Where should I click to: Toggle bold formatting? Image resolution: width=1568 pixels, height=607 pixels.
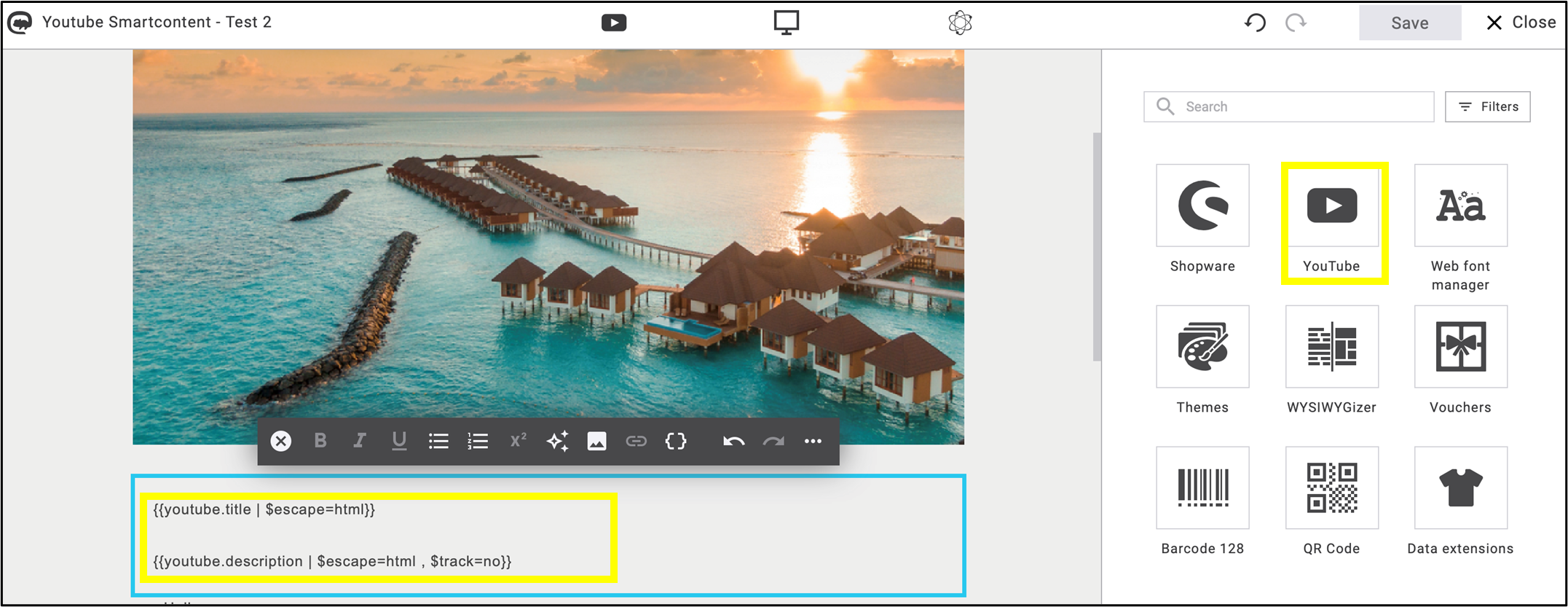(x=320, y=441)
